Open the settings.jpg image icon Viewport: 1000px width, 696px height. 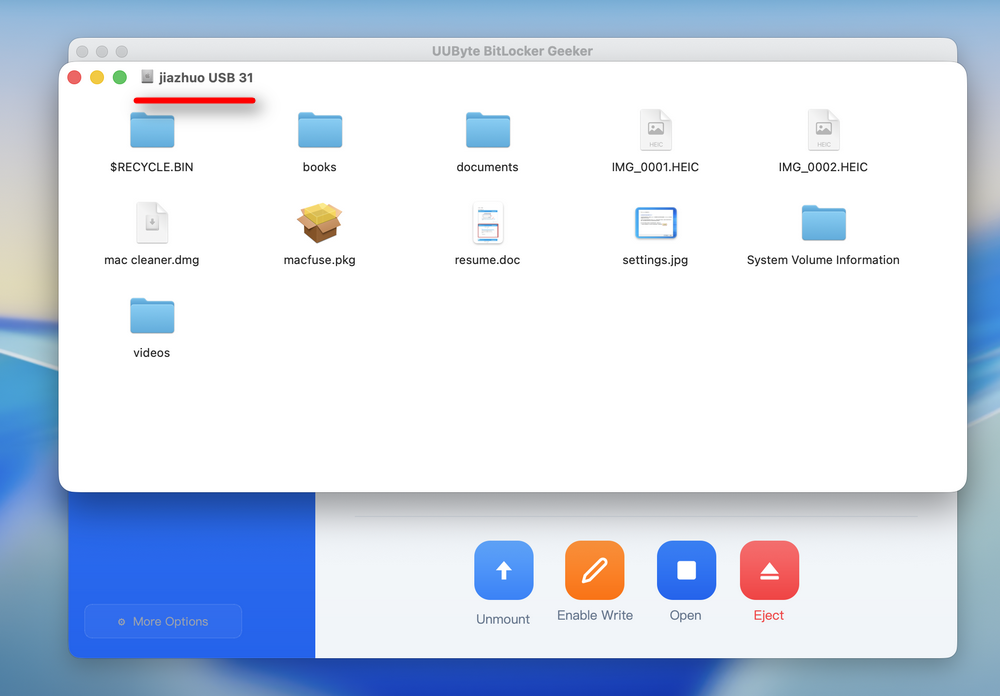(x=655, y=222)
